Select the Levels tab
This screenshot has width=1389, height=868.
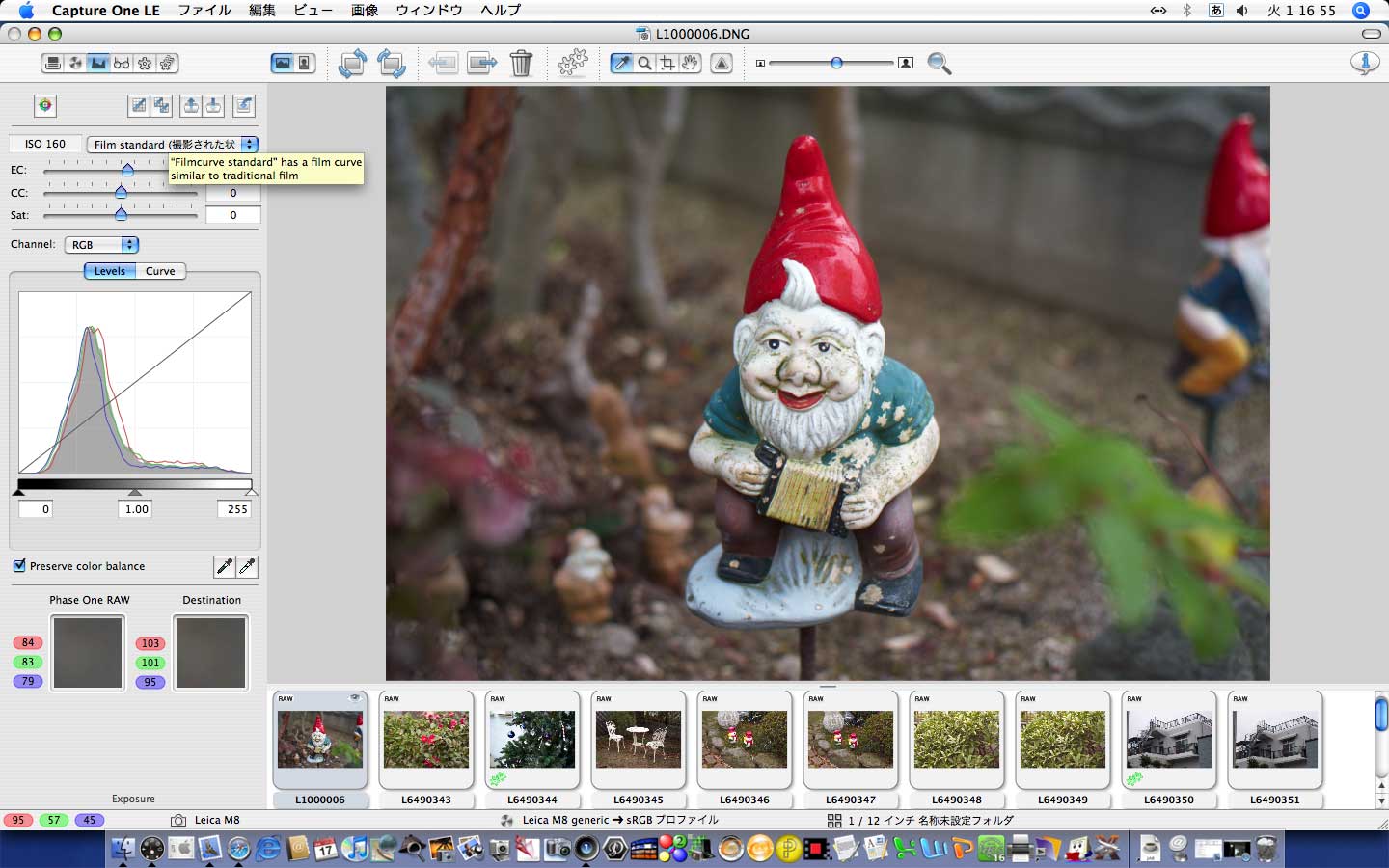click(x=110, y=271)
